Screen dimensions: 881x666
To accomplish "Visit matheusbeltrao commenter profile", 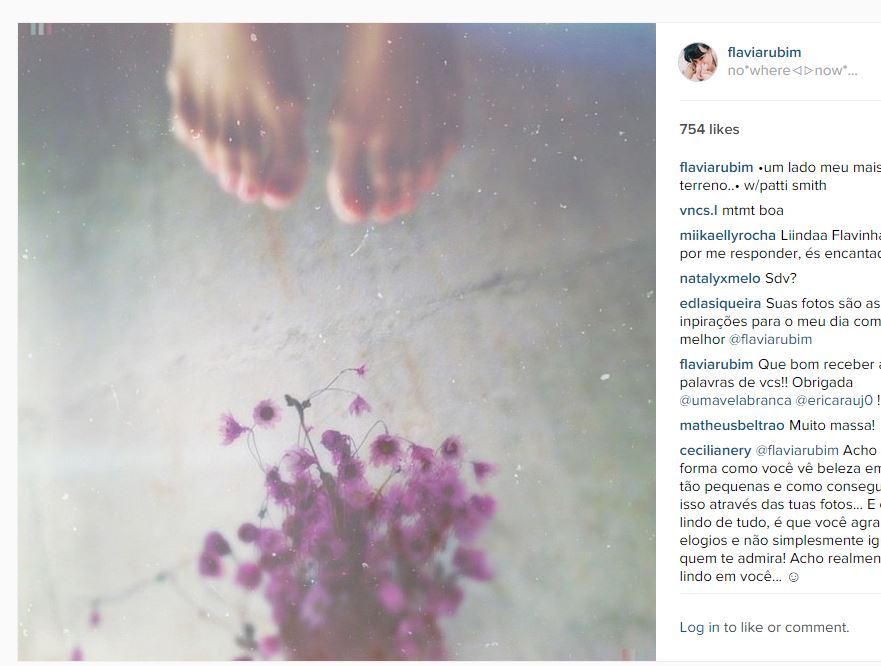I will pos(732,425).
